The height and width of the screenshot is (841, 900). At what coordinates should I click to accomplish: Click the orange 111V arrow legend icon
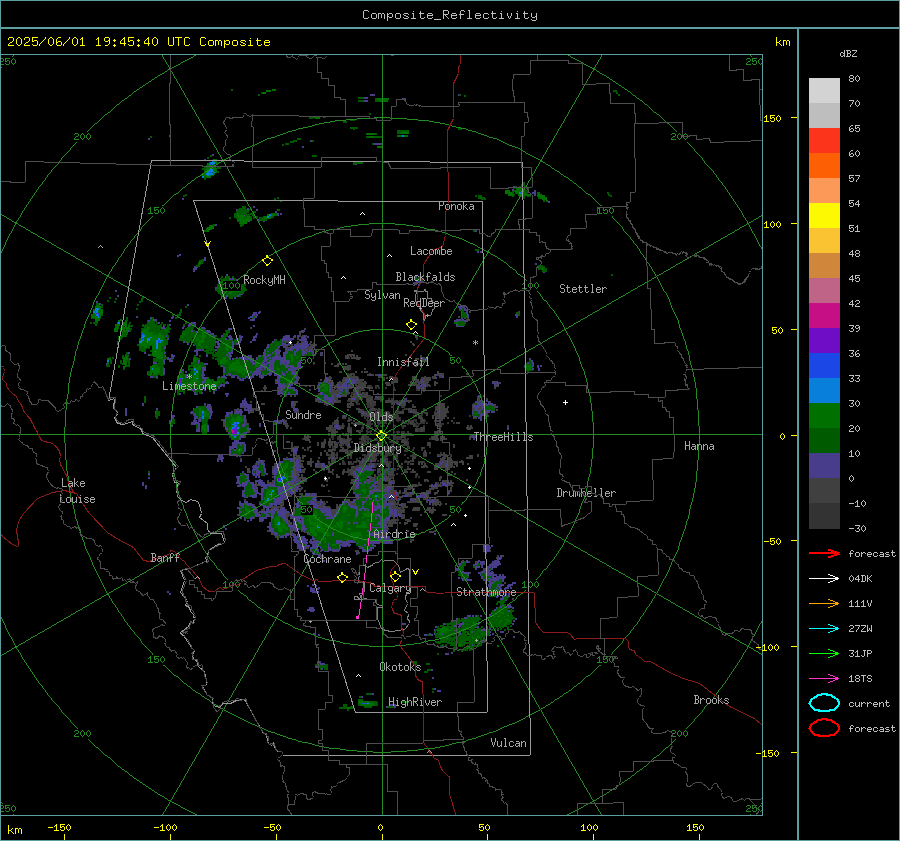point(824,603)
